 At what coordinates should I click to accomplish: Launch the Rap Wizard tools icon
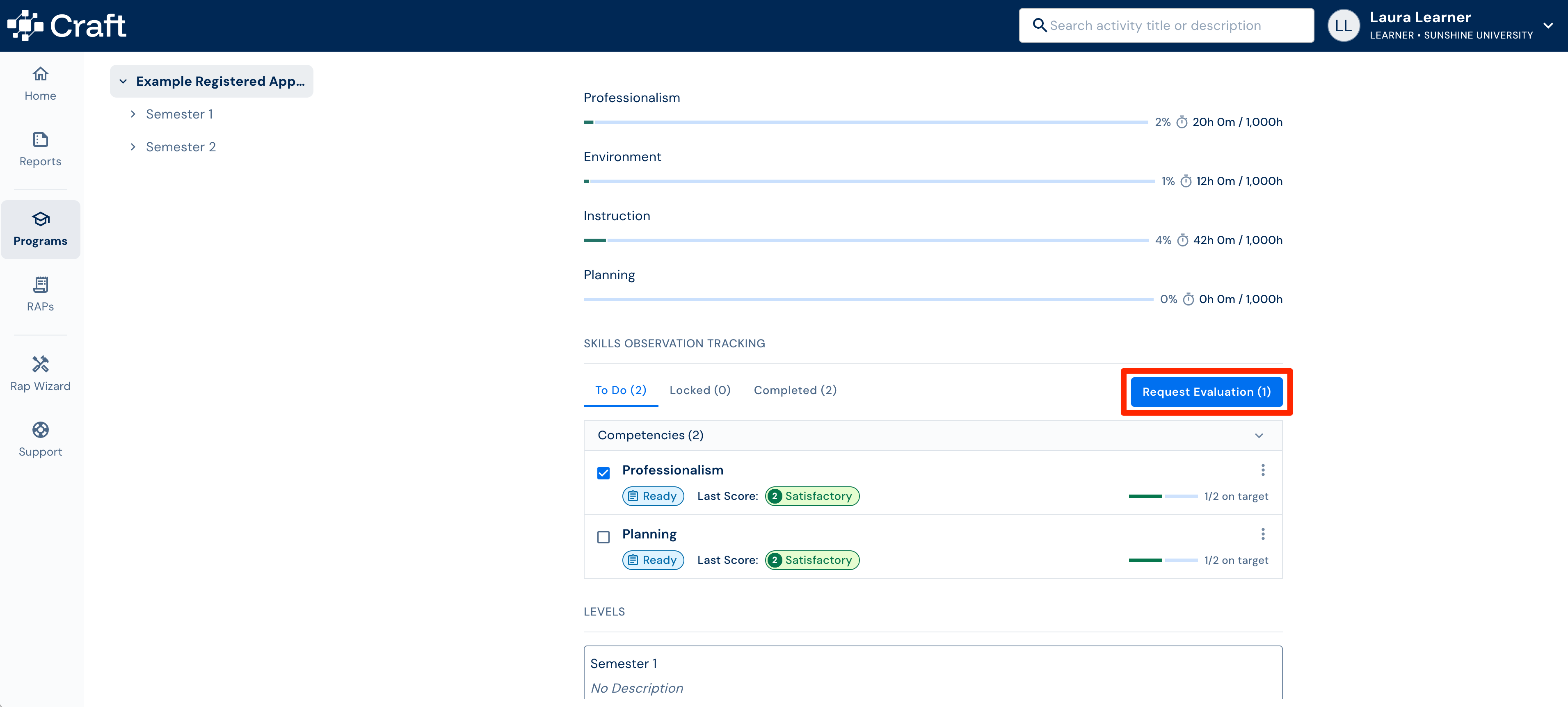[x=40, y=364]
